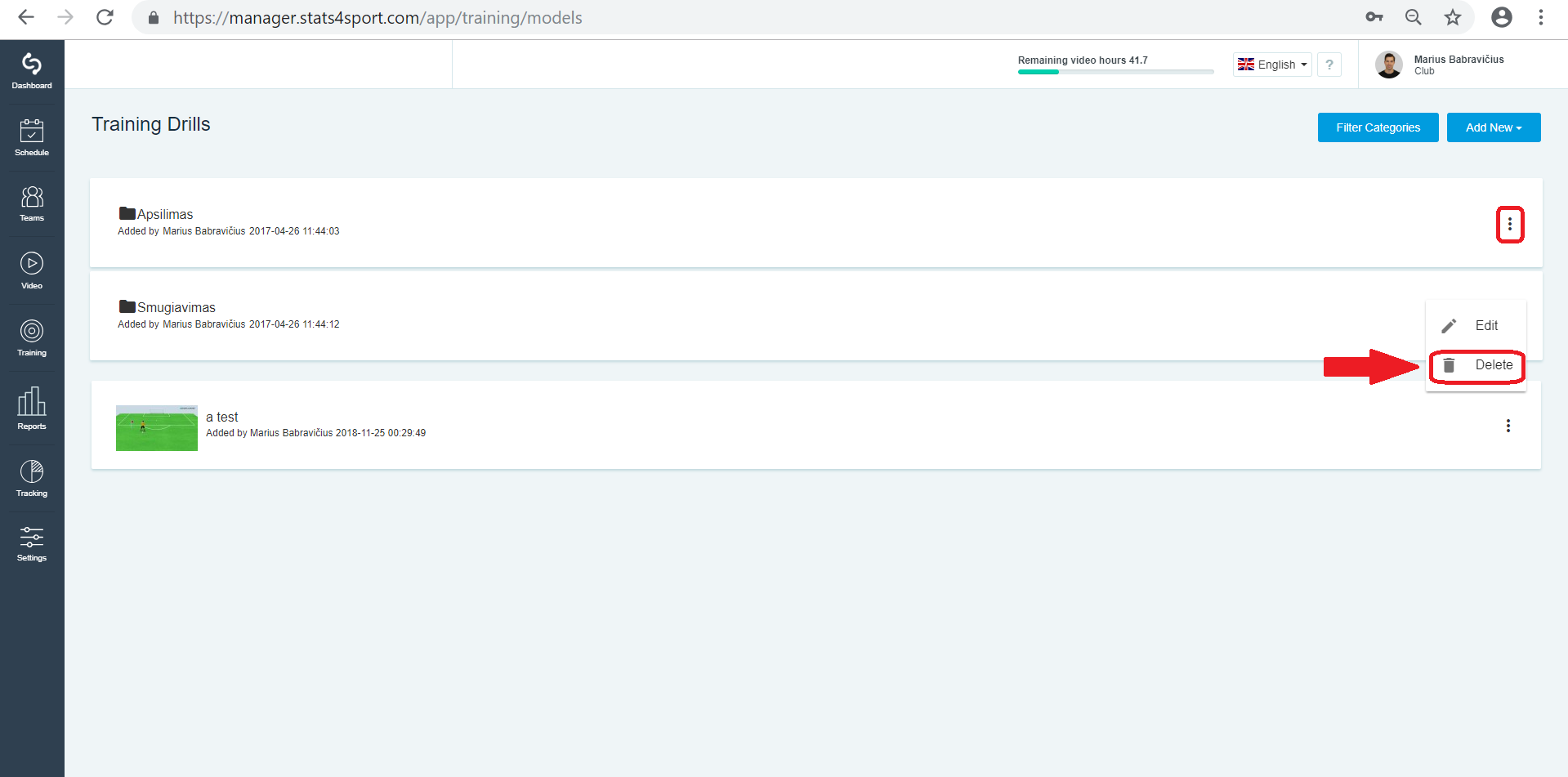Open Settings in the sidebar
1568x777 pixels.
tap(32, 544)
